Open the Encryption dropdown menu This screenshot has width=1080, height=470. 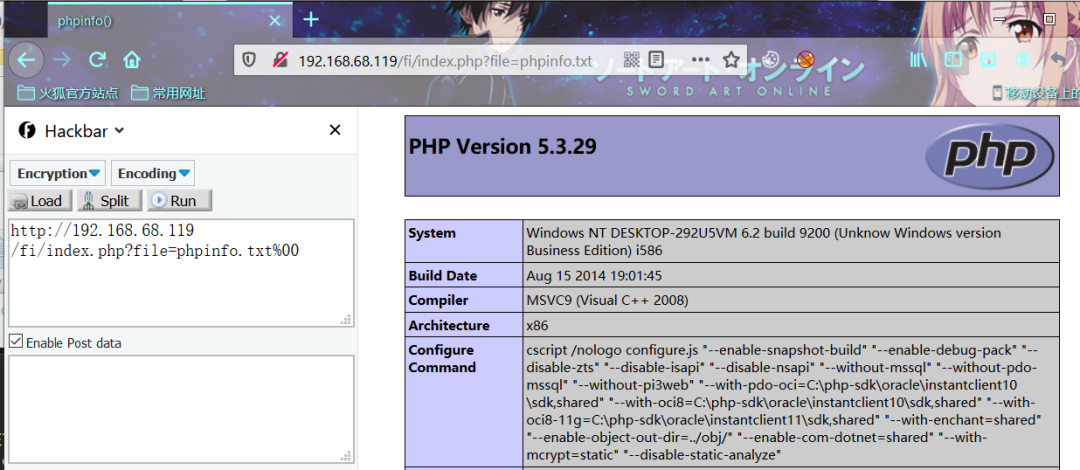(58, 174)
